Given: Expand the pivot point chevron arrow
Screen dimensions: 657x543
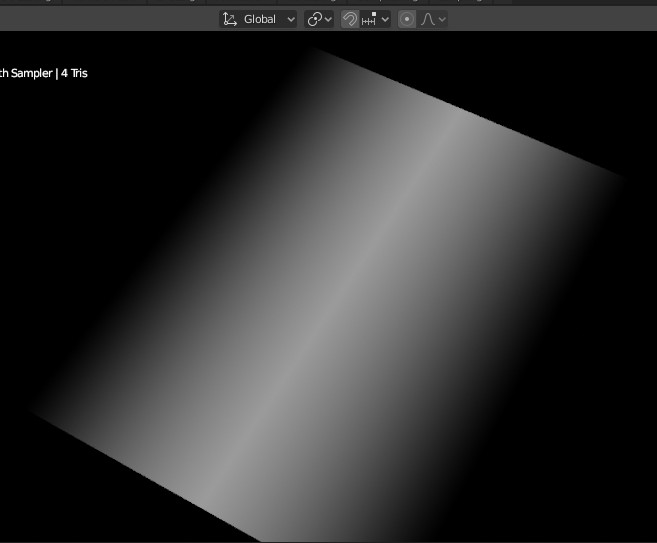Looking at the screenshot, I should click(x=328, y=19).
